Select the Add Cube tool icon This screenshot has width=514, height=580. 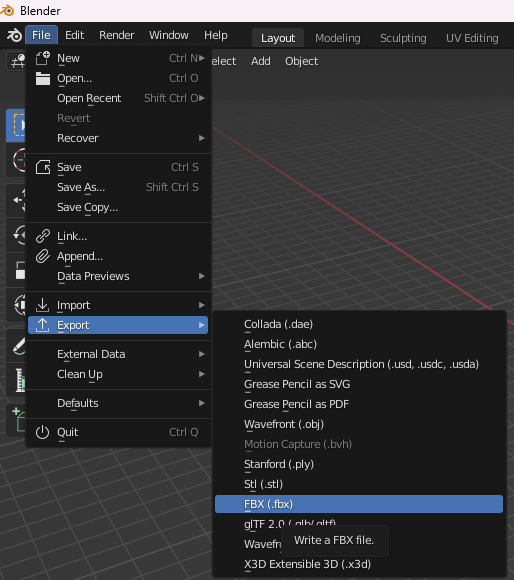pos(17,420)
